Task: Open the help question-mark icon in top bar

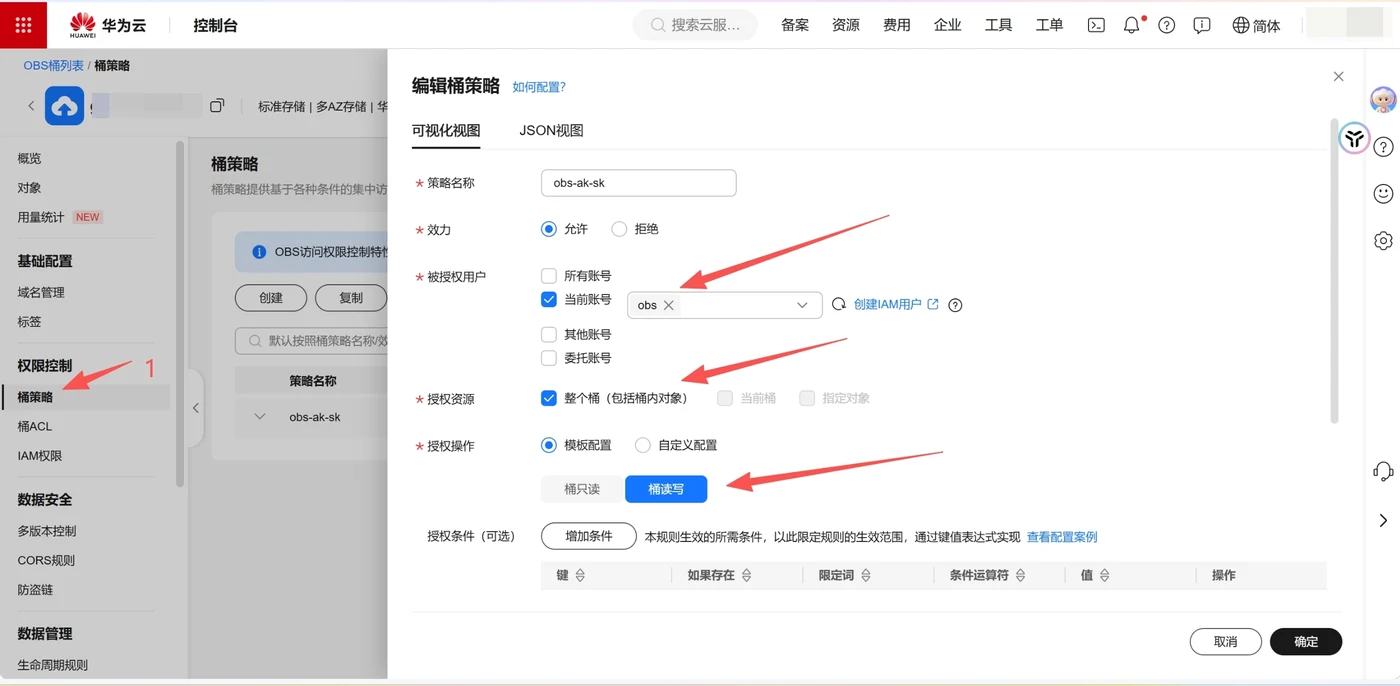Action: point(1167,25)
